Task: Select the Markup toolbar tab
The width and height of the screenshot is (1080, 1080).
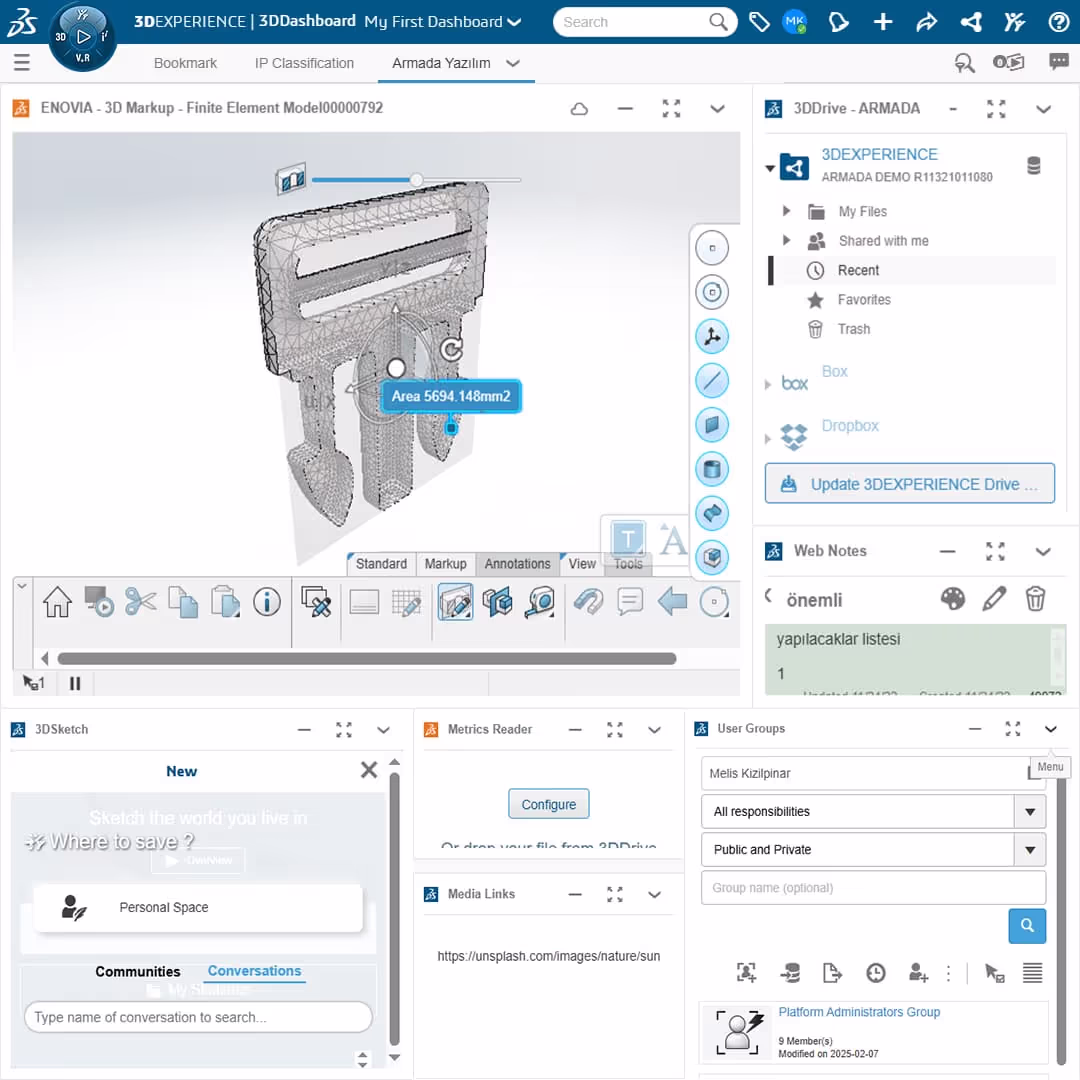Action: tap(445, 563)
